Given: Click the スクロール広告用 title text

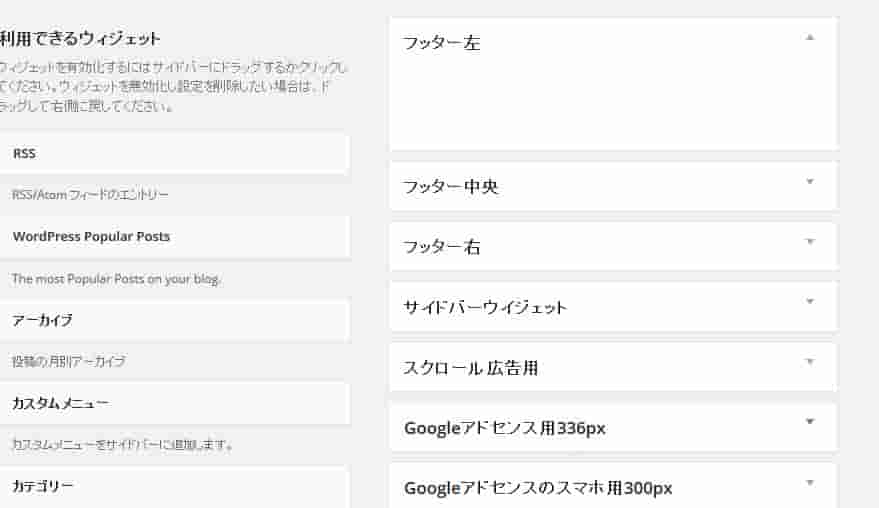Looking at the screenshot, I should pyautogui.click(x=470, y=368).
